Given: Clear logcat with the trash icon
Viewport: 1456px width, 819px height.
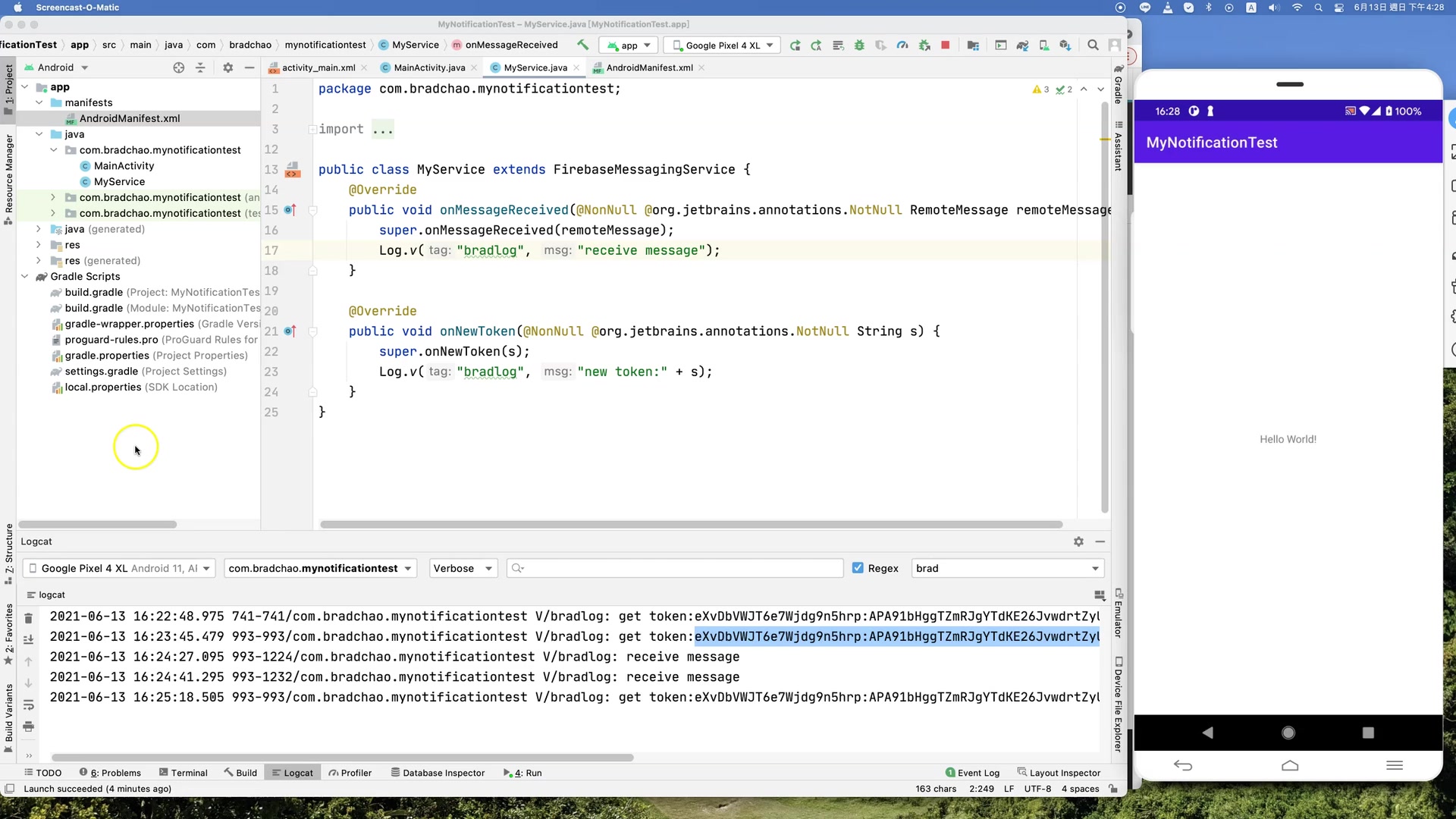Looking at the screenshot, I should [28, 618].
